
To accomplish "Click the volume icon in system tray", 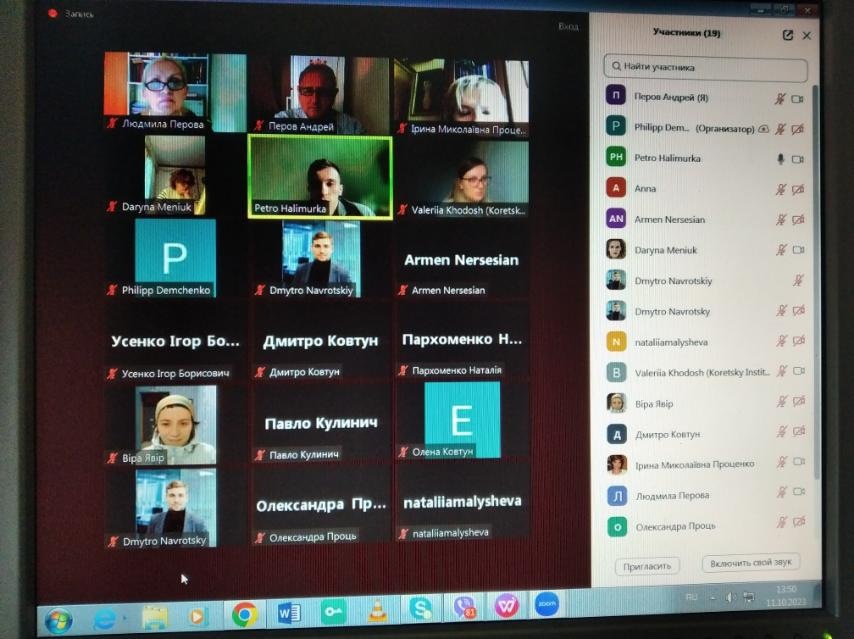I will 729,597.
